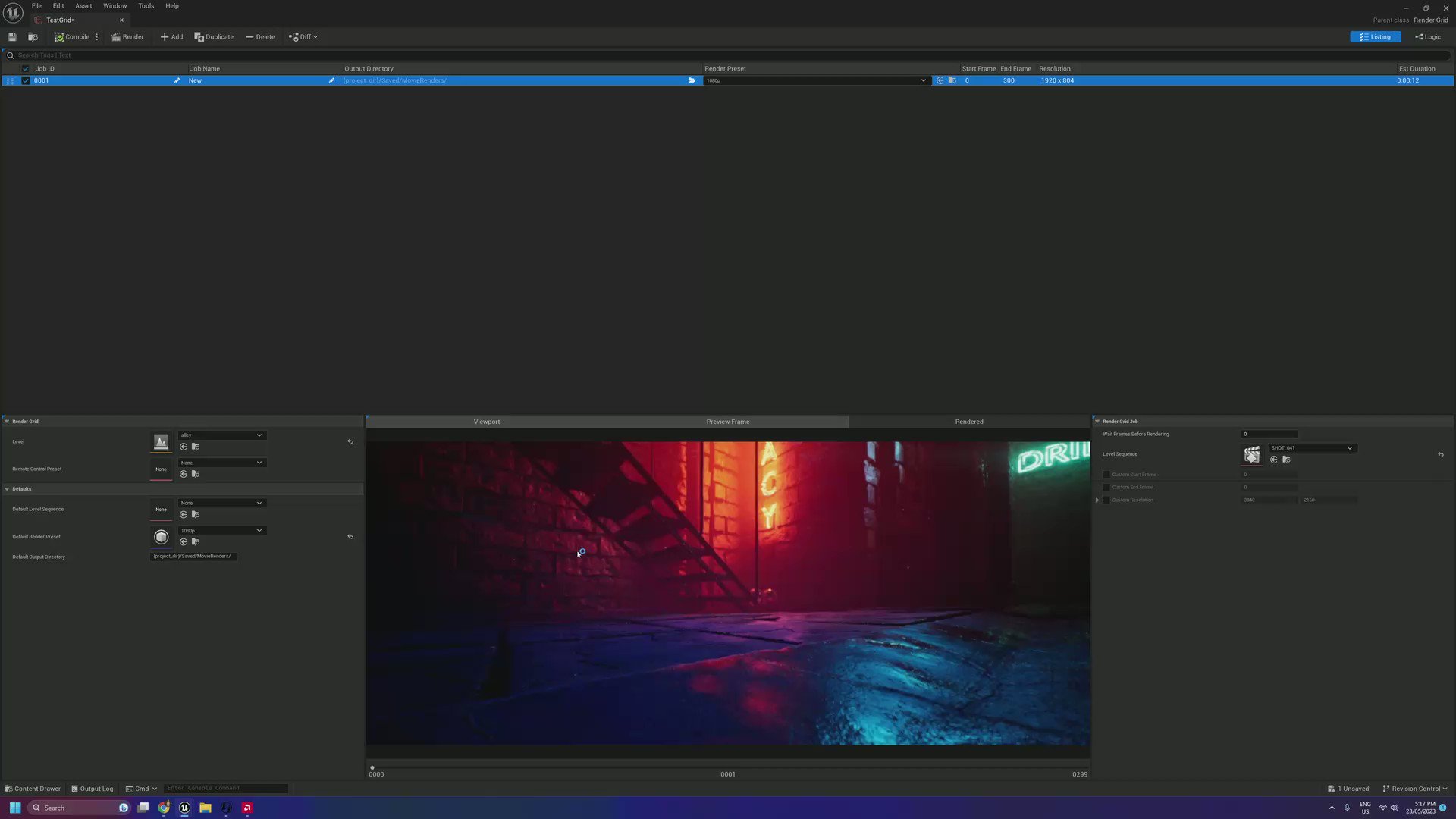The image size is (1456, 819).
Task: Open the Tools menu
Action: click(x=146, y=5)
